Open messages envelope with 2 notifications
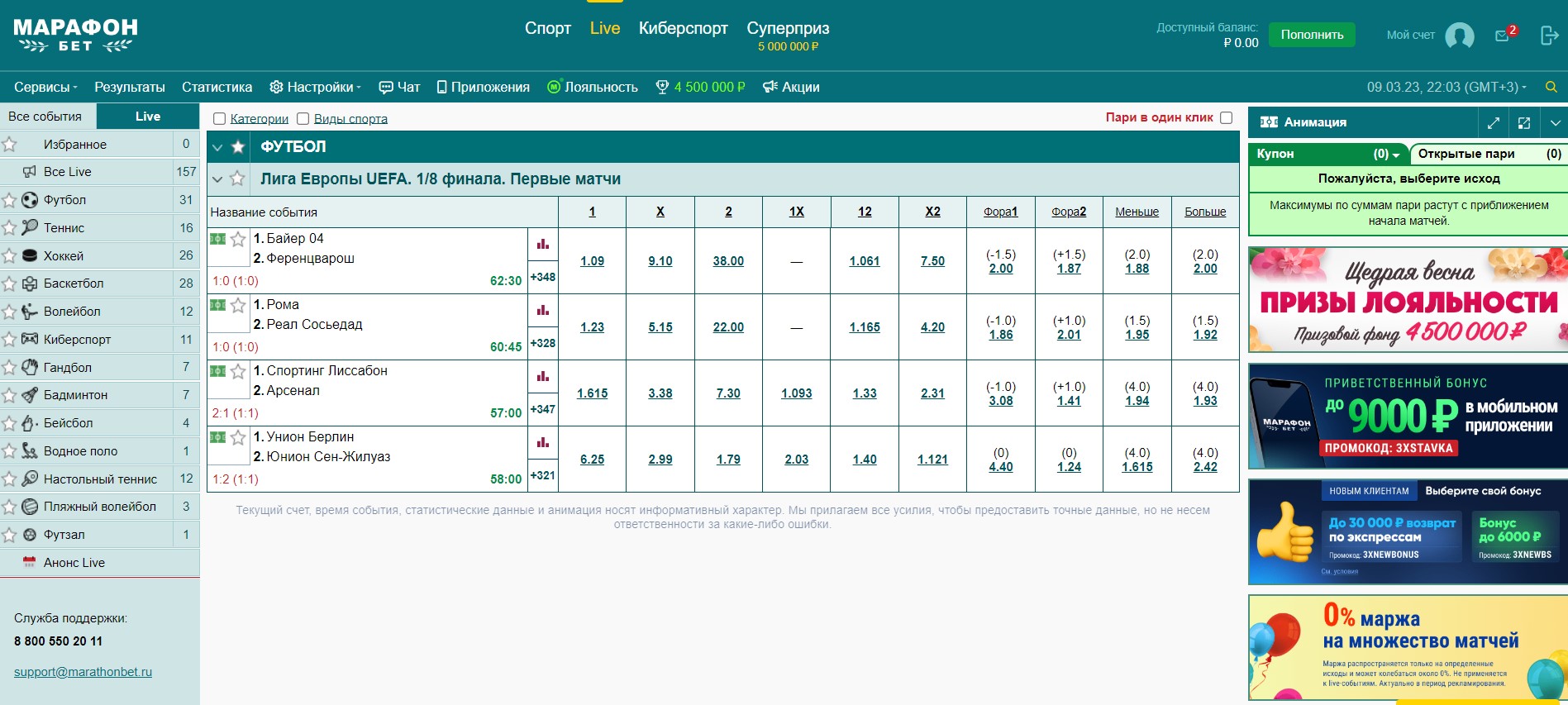 tap(1504, 35)
